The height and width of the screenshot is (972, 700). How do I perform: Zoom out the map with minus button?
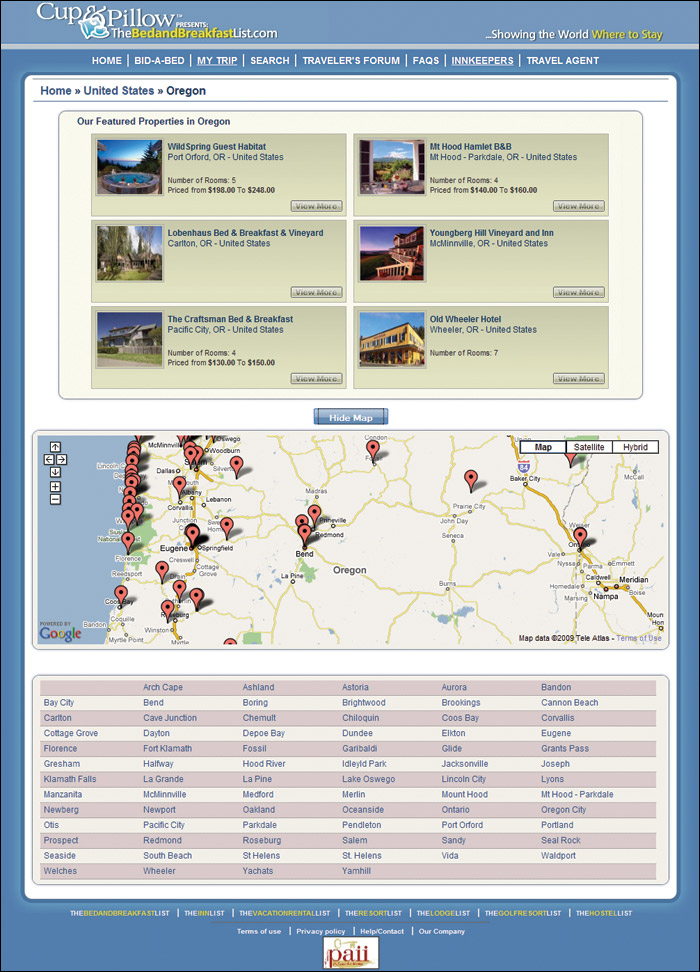[55, 499]
